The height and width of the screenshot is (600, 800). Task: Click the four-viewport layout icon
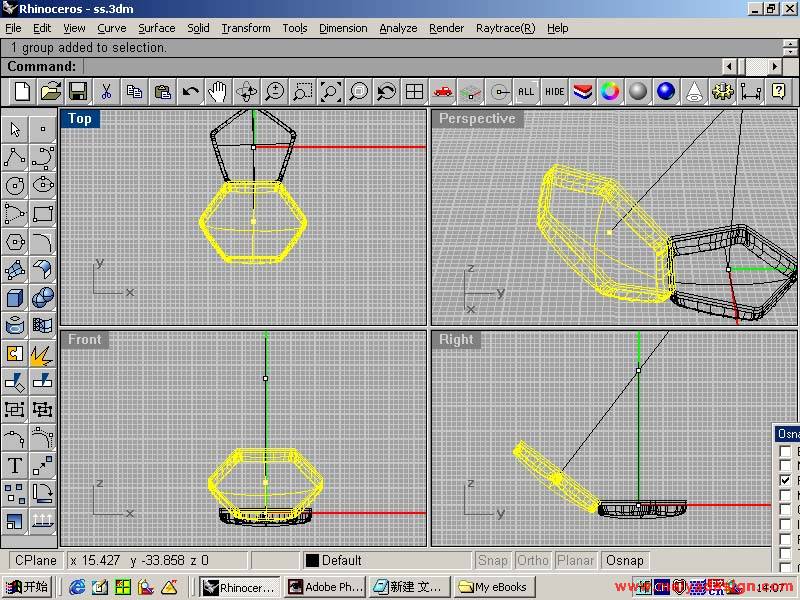tap(414, 92)
